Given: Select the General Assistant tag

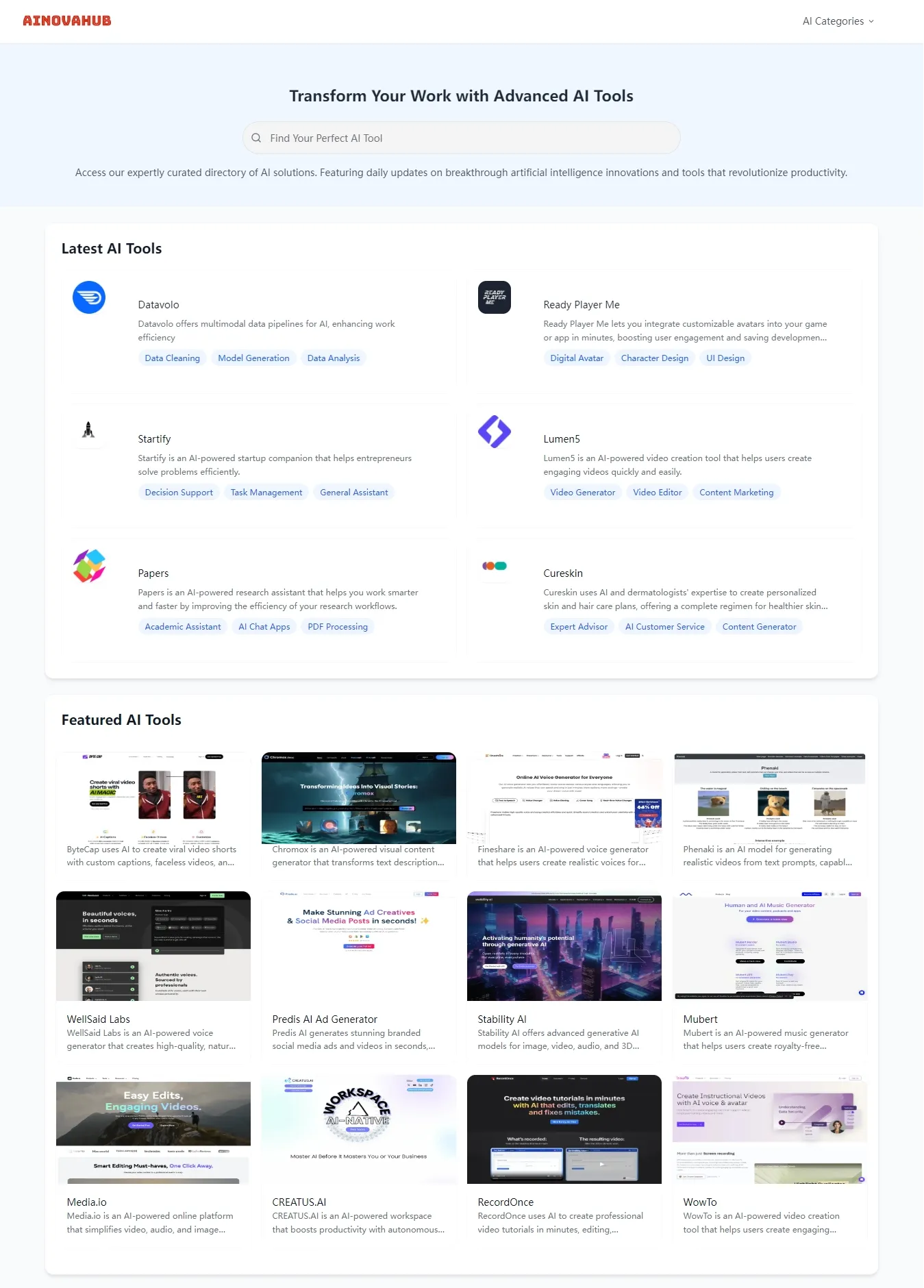Looking at the screenshot, I should tap(354, 493).
